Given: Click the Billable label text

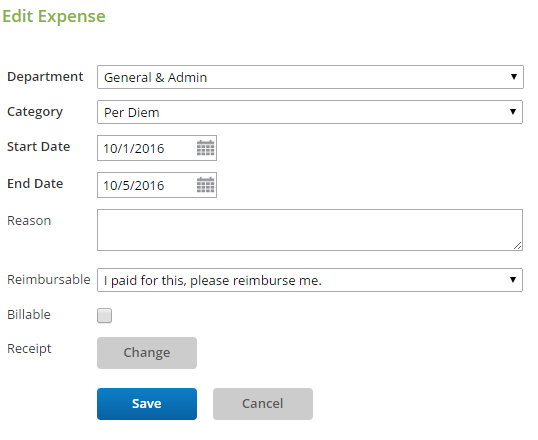Looking at the screenshot, I should [29, 315].
